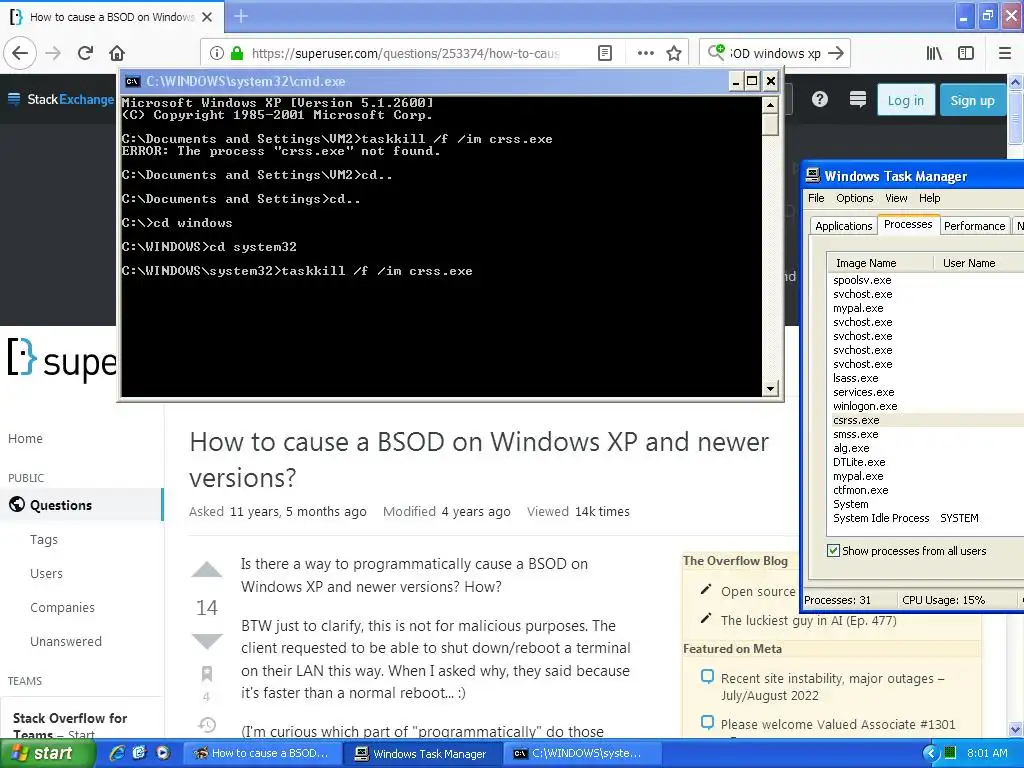Show question activity history clock icon

207,724
